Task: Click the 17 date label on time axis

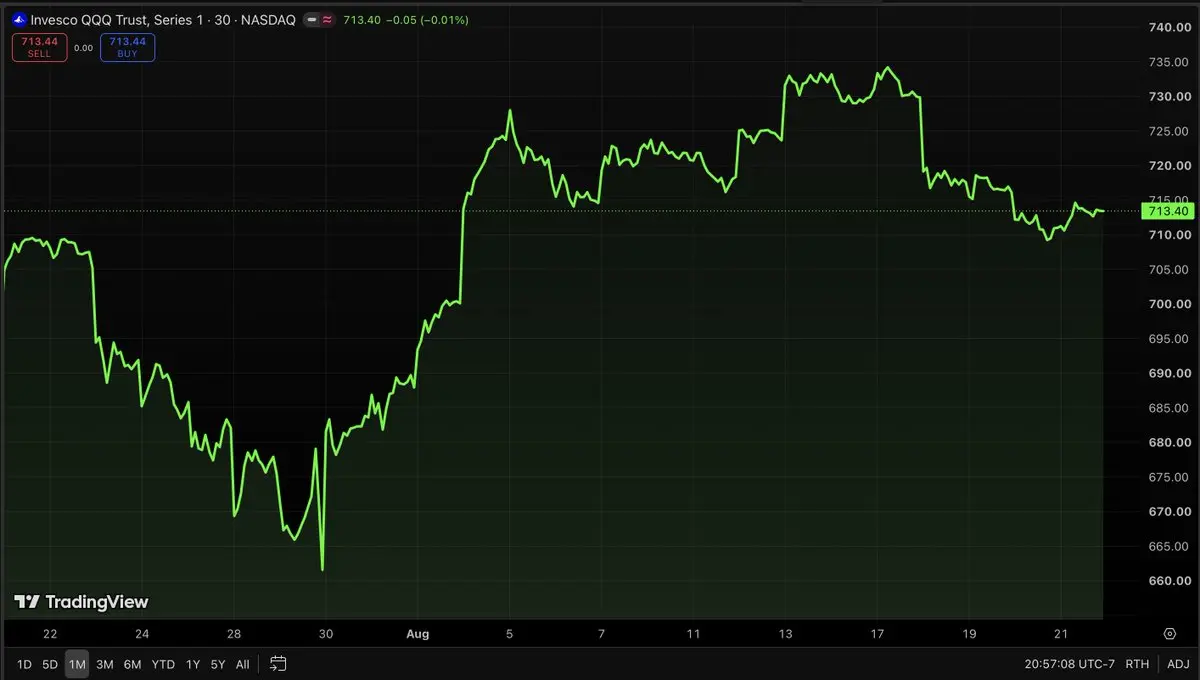Action: pos(877,634)
